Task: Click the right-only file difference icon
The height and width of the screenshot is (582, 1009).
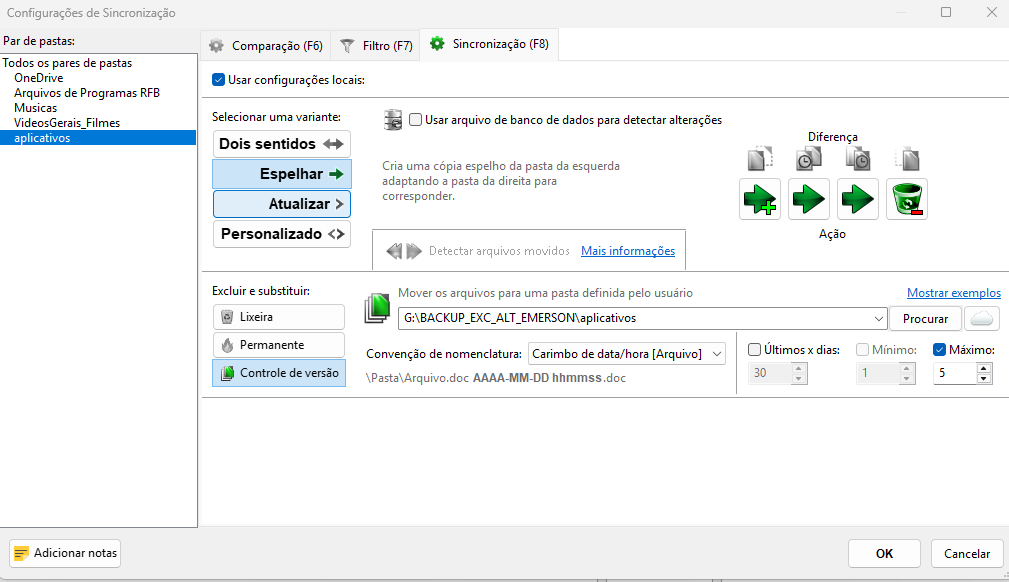Action: 907,158
